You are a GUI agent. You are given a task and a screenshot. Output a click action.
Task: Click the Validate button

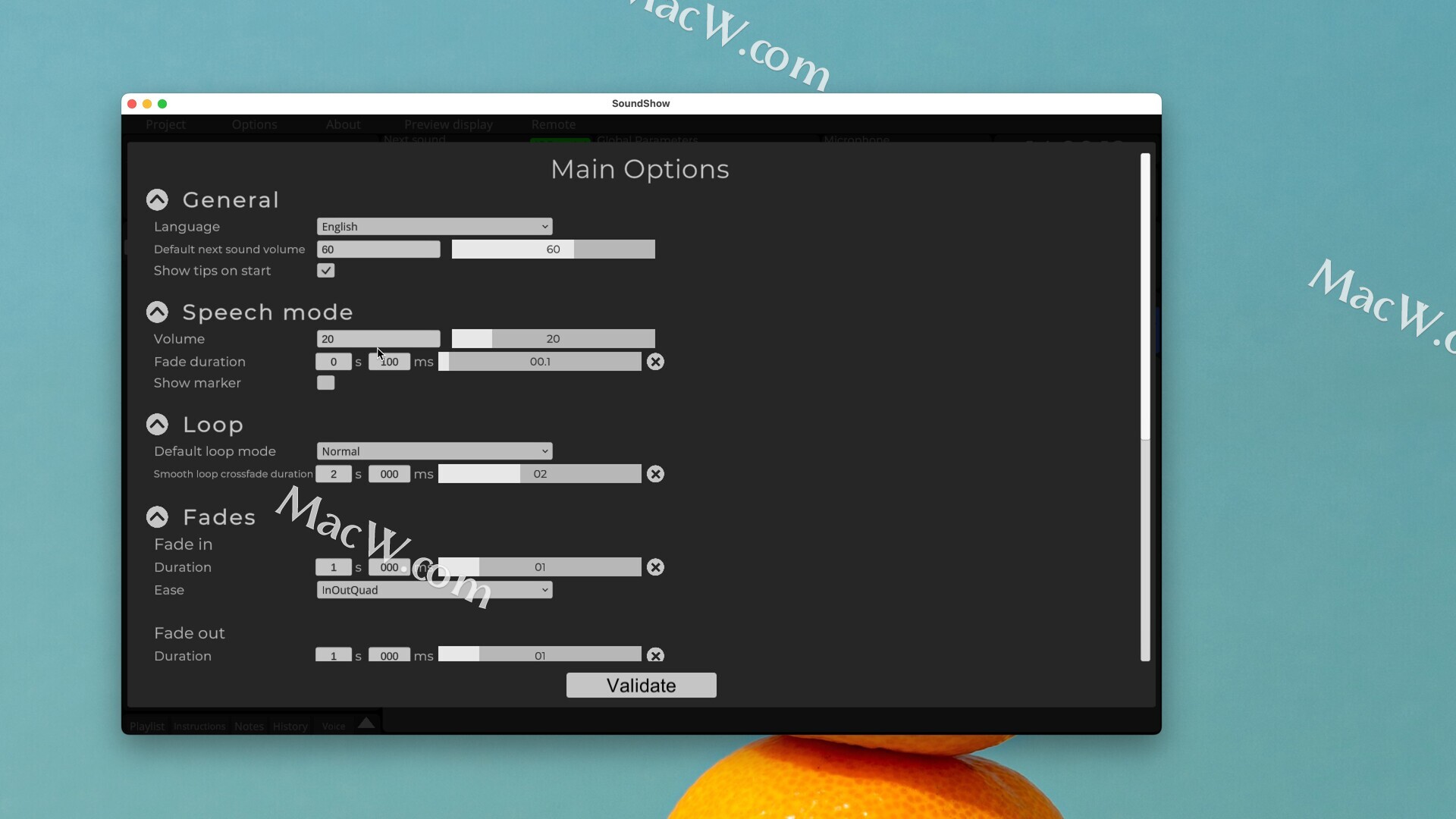click(641, 686)
